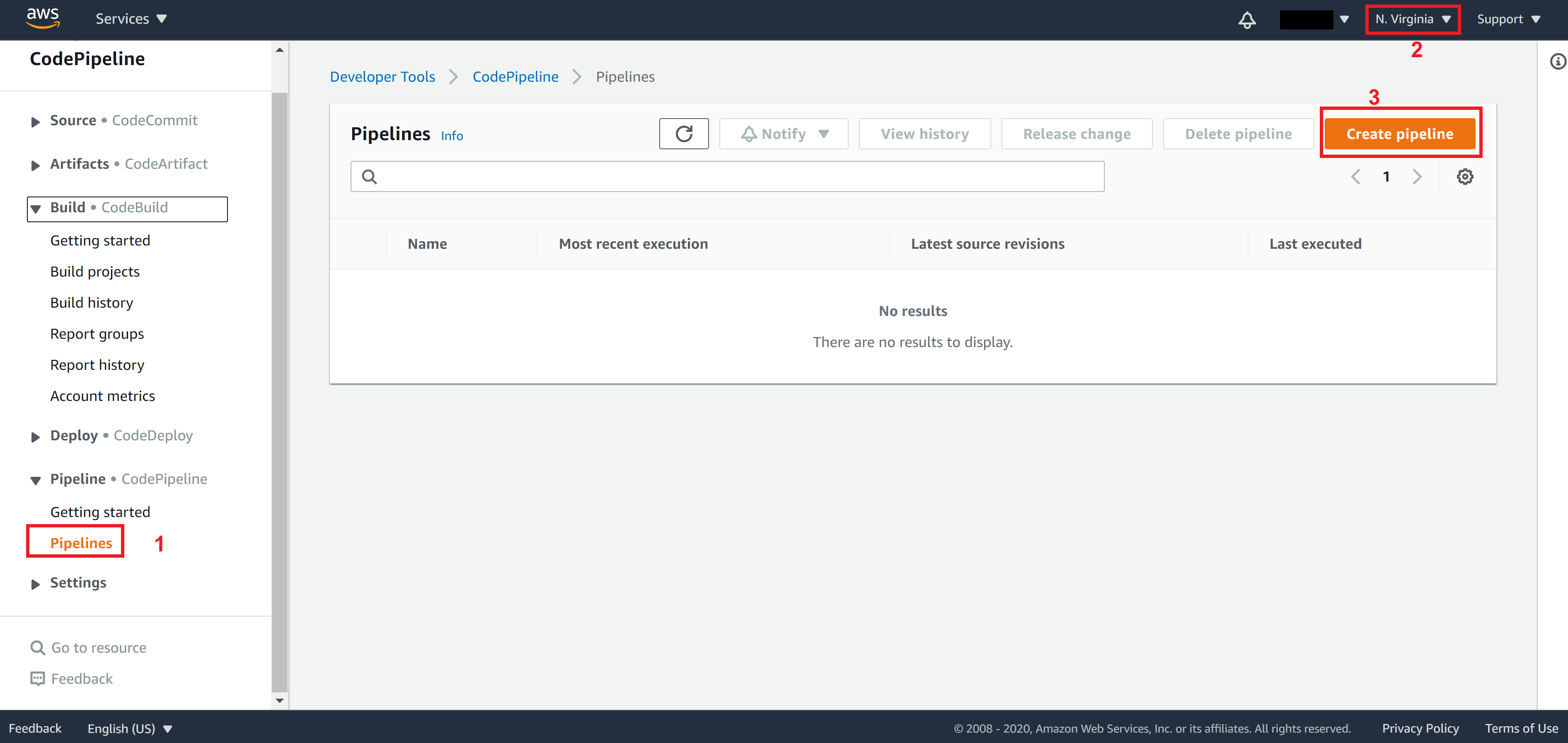Image resolution: width=1568 pixels, height=743 pixels.
Task: Click the Go to resource field
Action: (89, 647)
